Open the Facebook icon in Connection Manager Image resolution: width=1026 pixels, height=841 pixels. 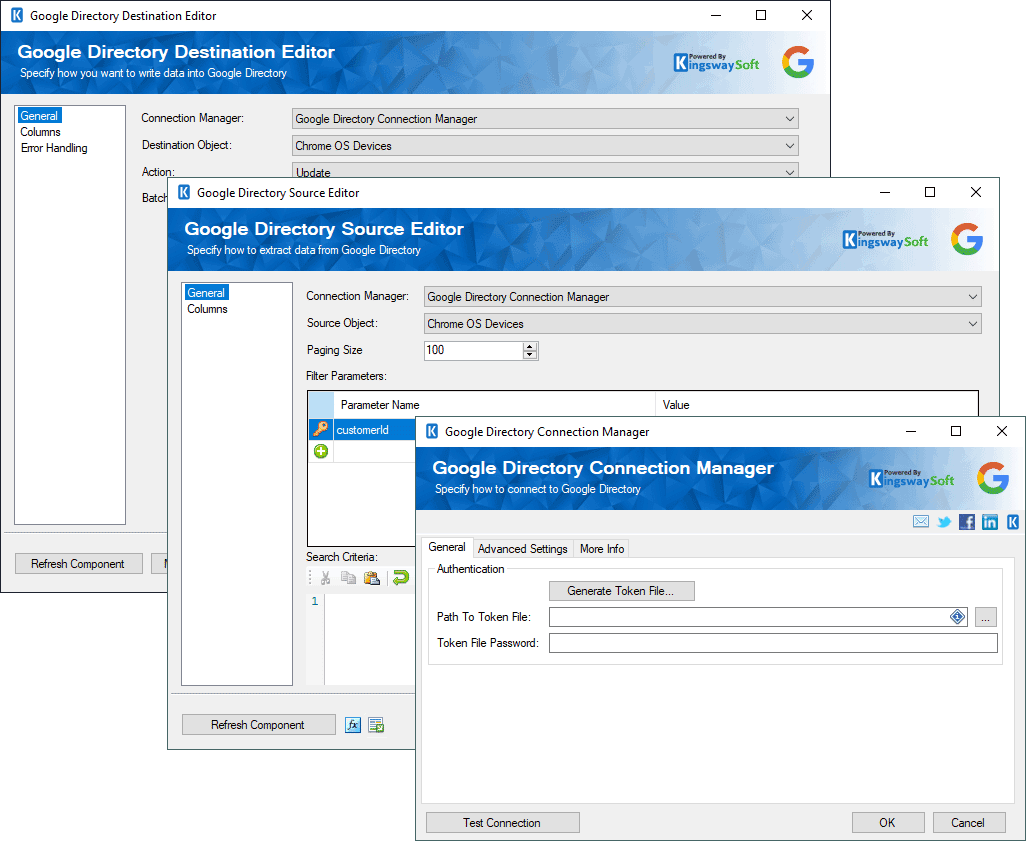coord(966,522)
